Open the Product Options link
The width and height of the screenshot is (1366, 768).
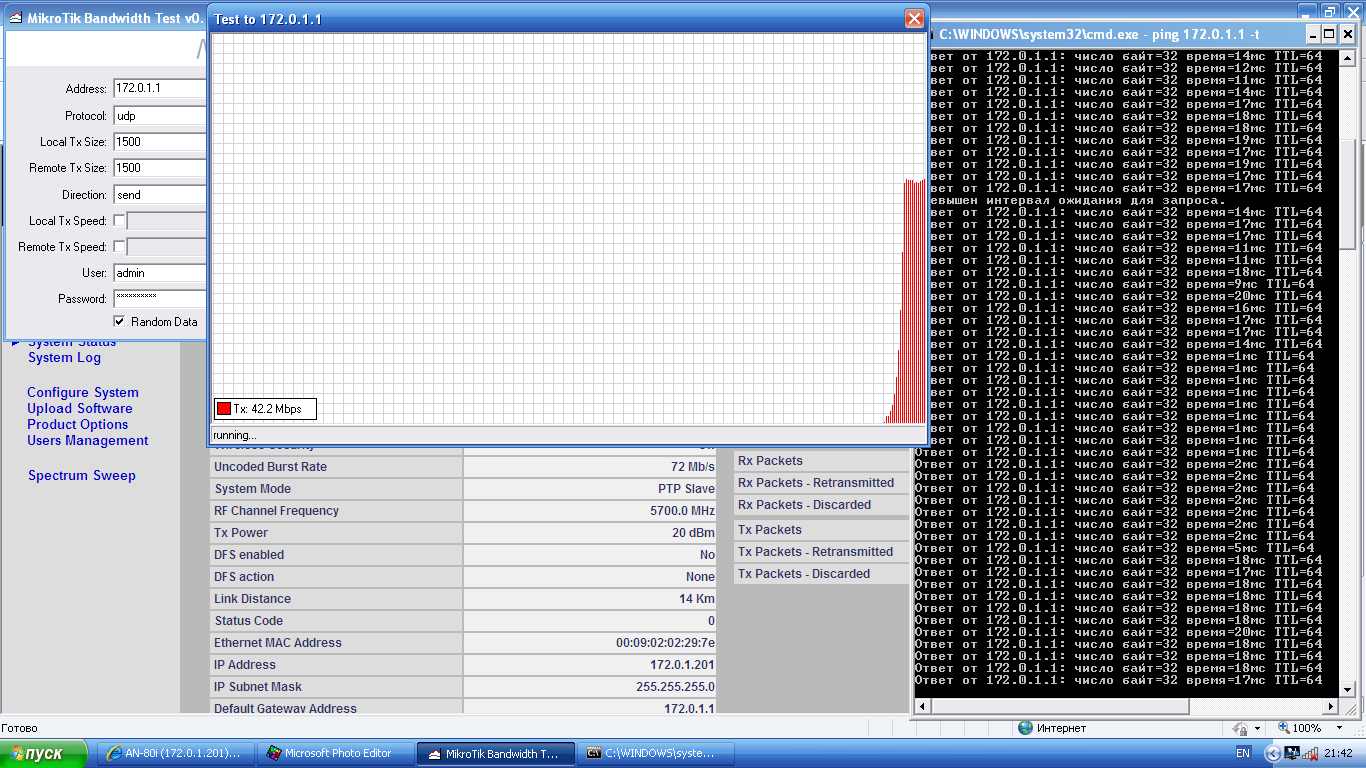(x=78, y=425)
